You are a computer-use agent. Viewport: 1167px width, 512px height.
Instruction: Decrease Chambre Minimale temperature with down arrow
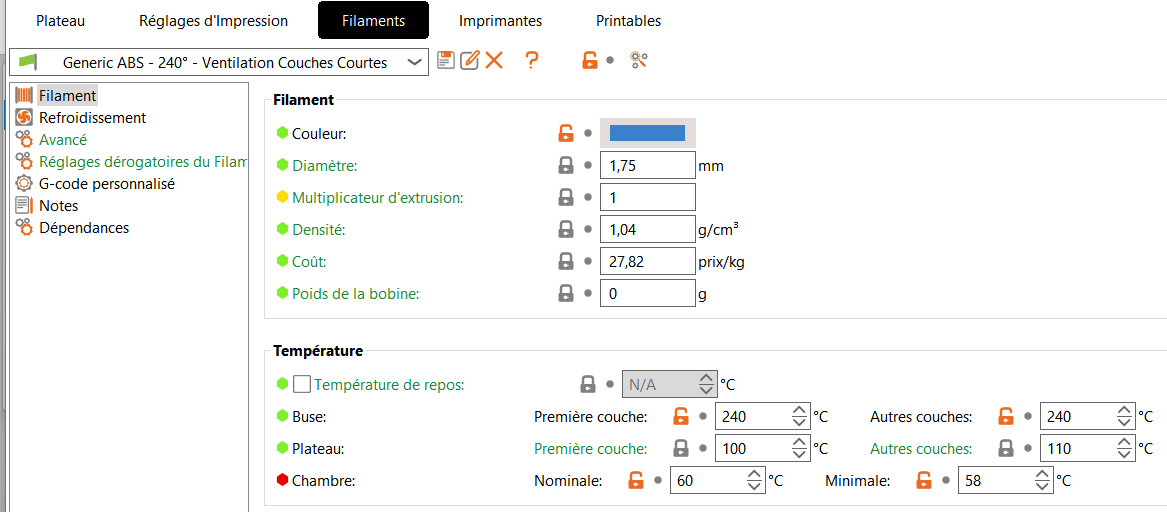point(1043,487)
